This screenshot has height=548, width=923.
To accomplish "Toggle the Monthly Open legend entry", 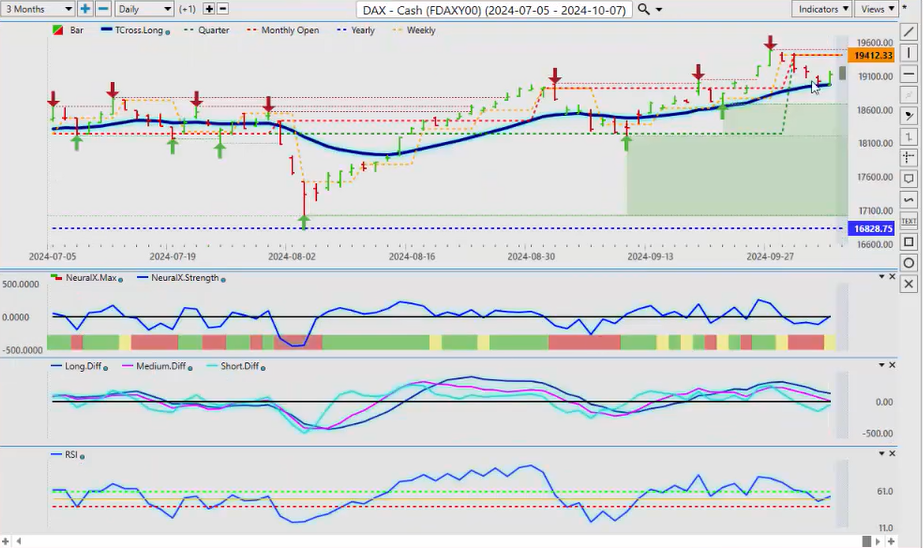I will [283, 30].
